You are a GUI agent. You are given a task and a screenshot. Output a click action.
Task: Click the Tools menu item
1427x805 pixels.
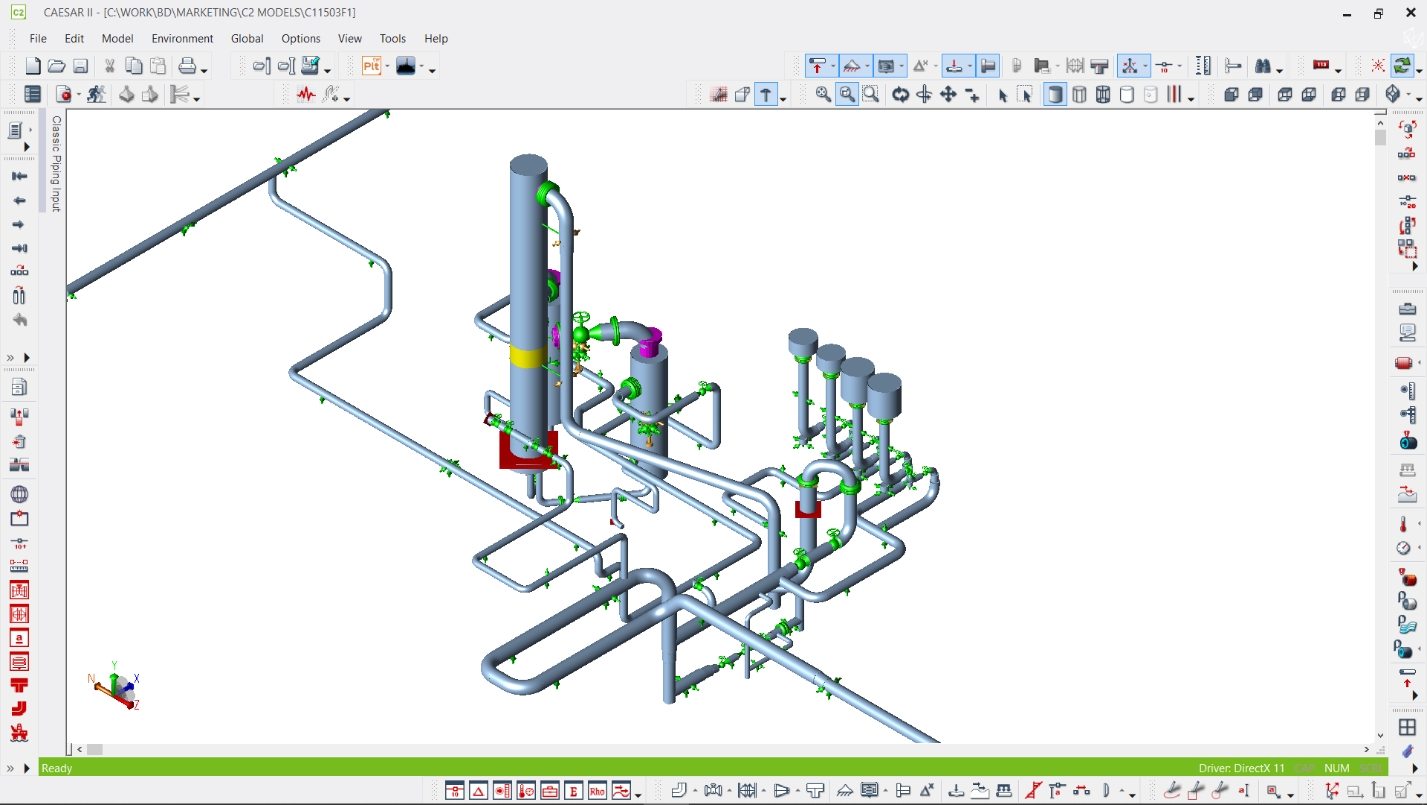tap(393, 39)
